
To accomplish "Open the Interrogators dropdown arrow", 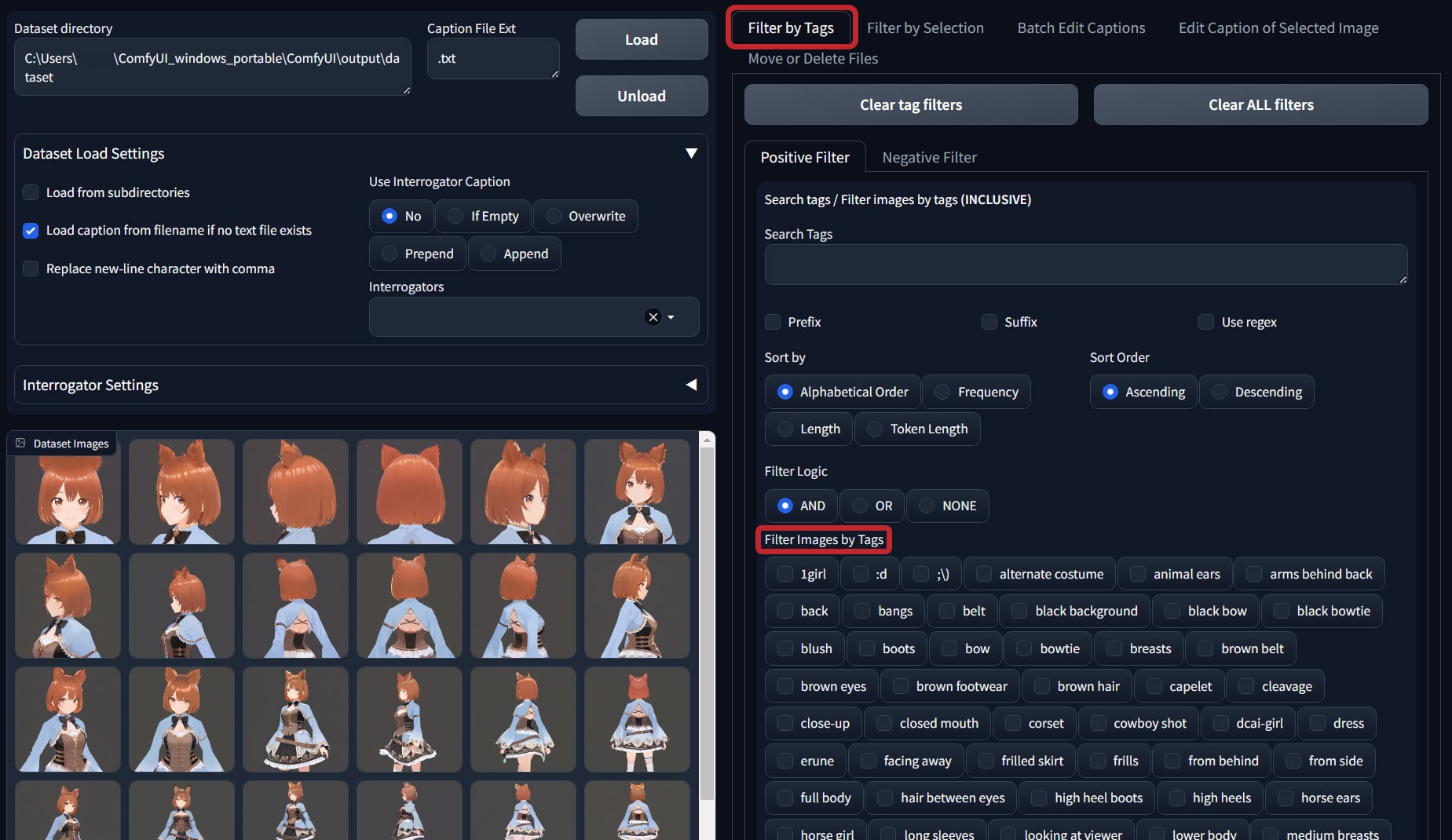I will click(x=671, y=317).
